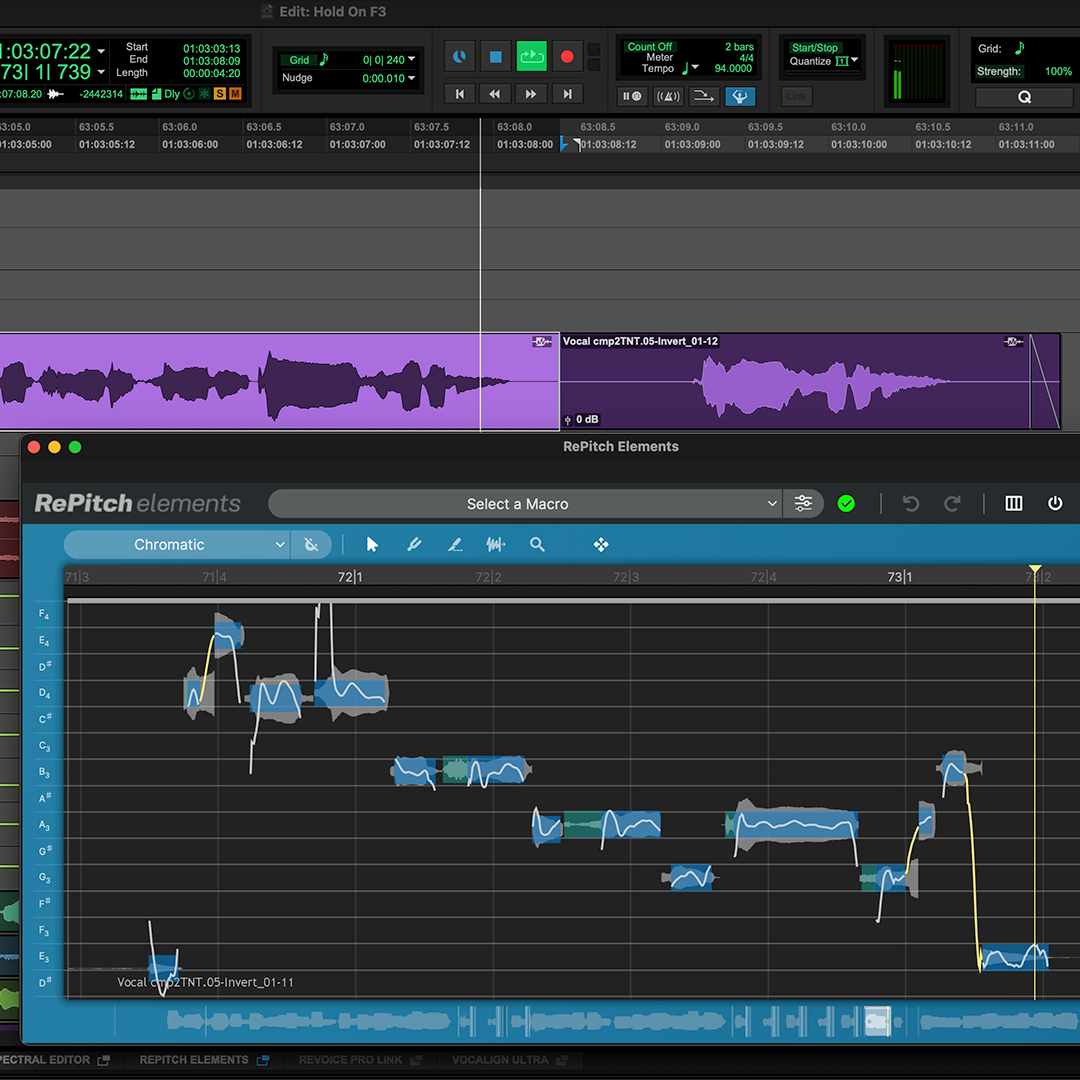Click the F4 piano key label
Screen dimensions: 1080x1080
click(x=43, y=614)
